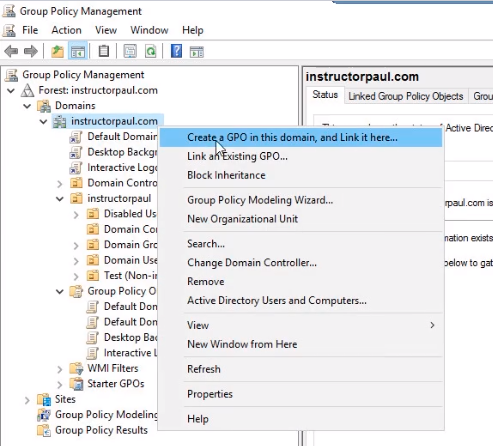This screenshot has width=493, height=446.
Task: Click the Group Policy Modeling icon
Action: (x=44, y=415)
